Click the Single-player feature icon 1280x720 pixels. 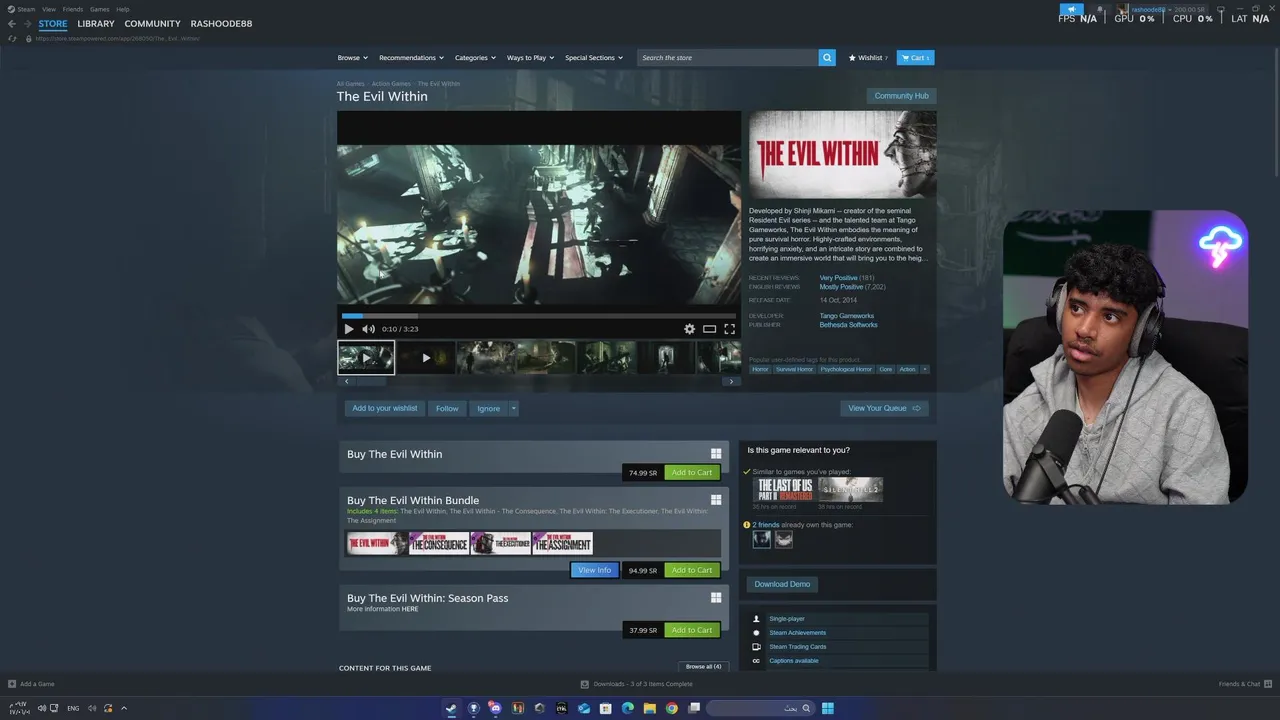(x=756, y=619)
